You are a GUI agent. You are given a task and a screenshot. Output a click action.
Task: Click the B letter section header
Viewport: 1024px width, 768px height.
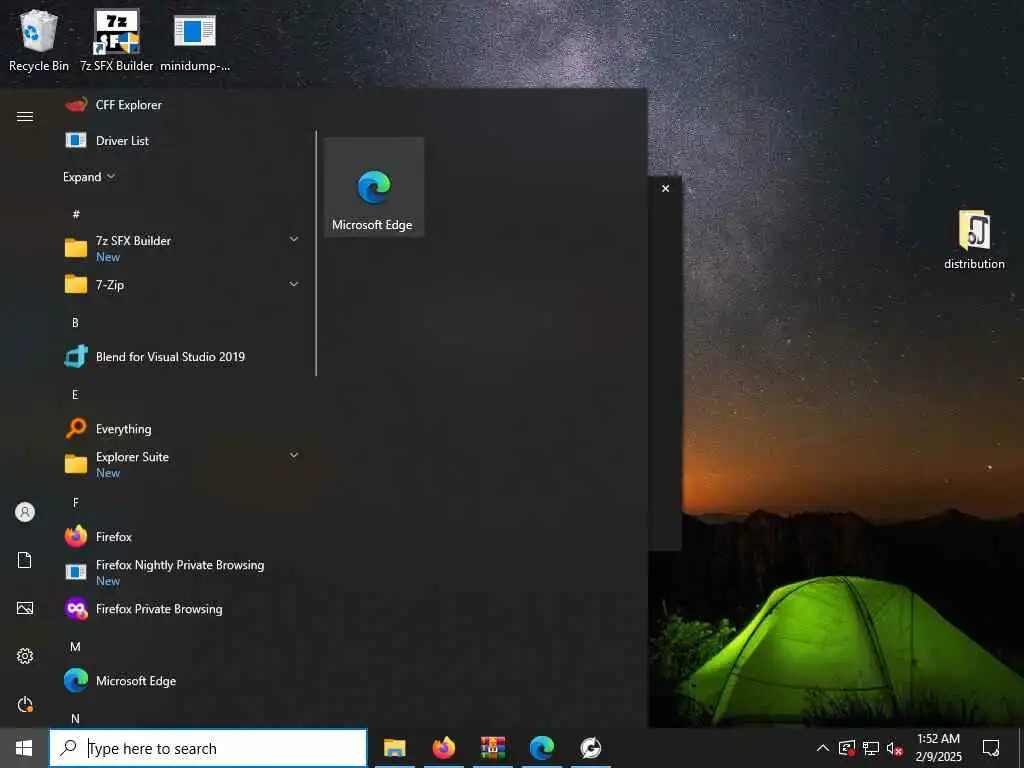pos(75,323)
